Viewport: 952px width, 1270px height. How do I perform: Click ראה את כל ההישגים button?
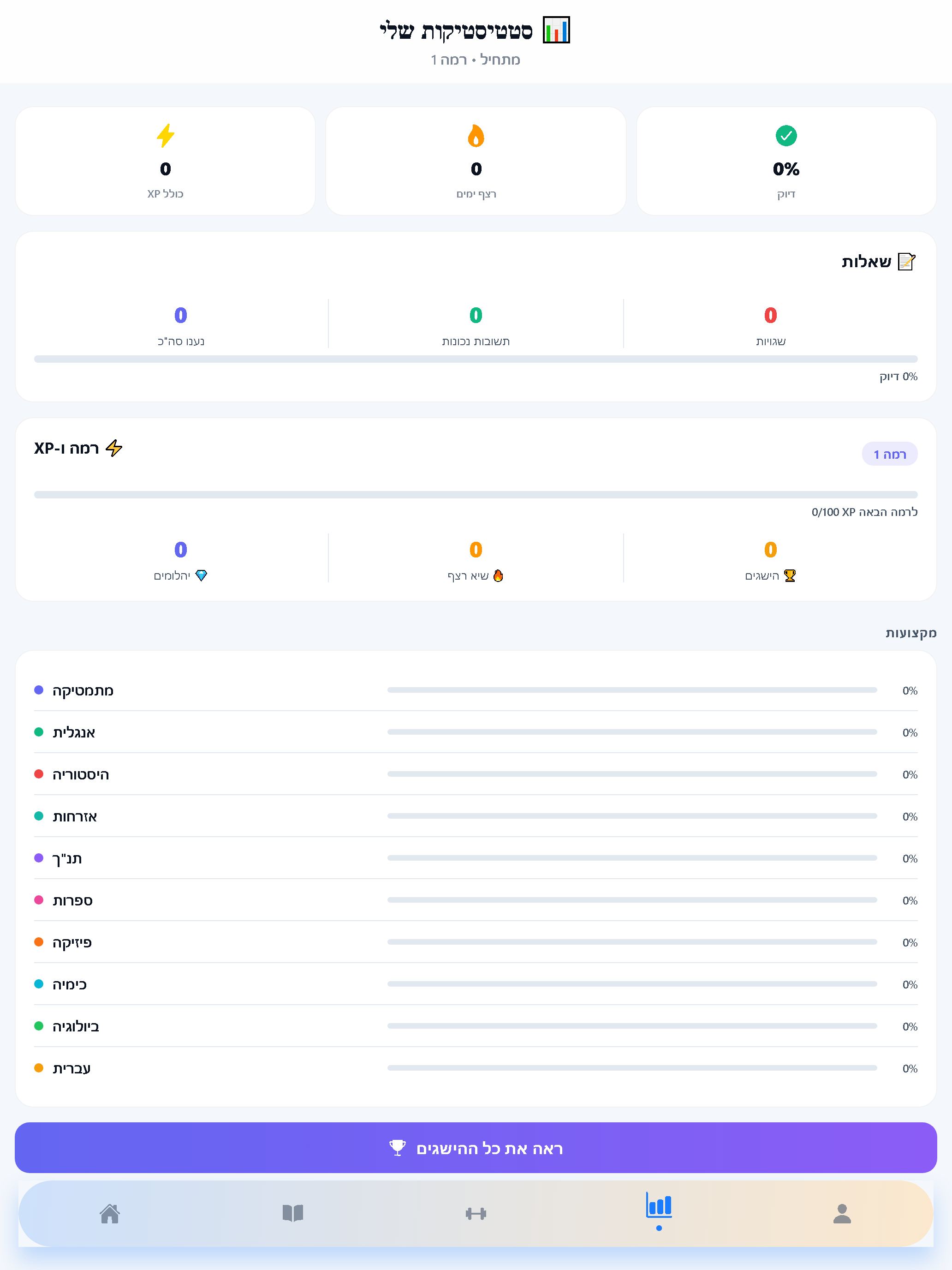click(x=476, y=1148)
